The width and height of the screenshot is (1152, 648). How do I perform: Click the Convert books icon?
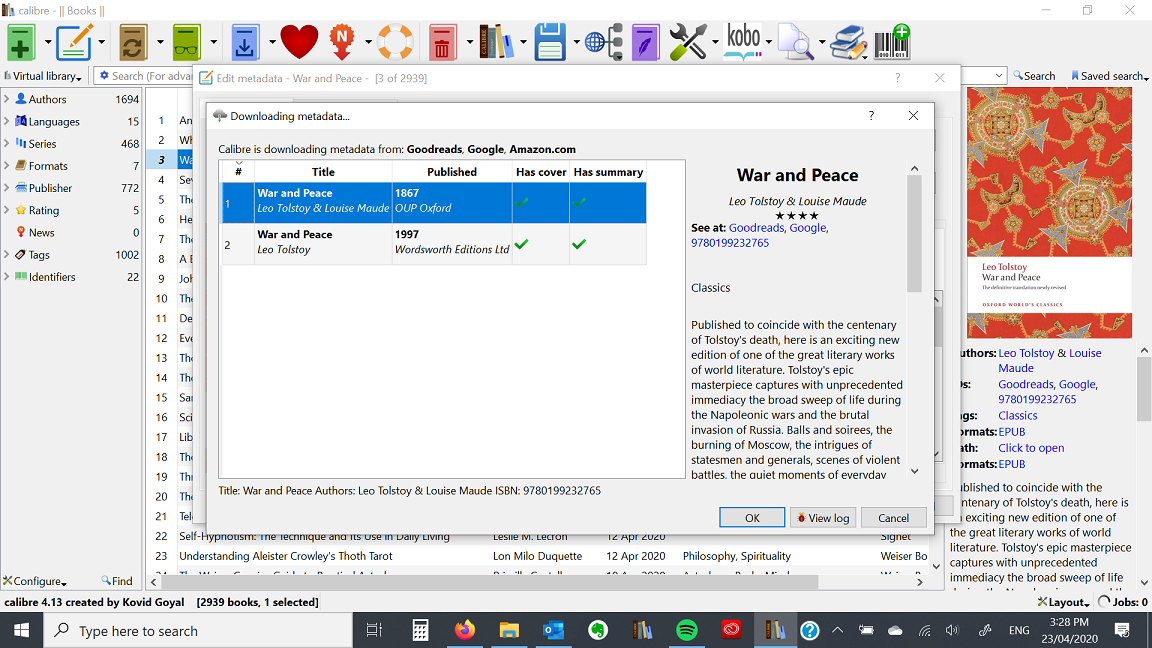(x=132, y=42)
